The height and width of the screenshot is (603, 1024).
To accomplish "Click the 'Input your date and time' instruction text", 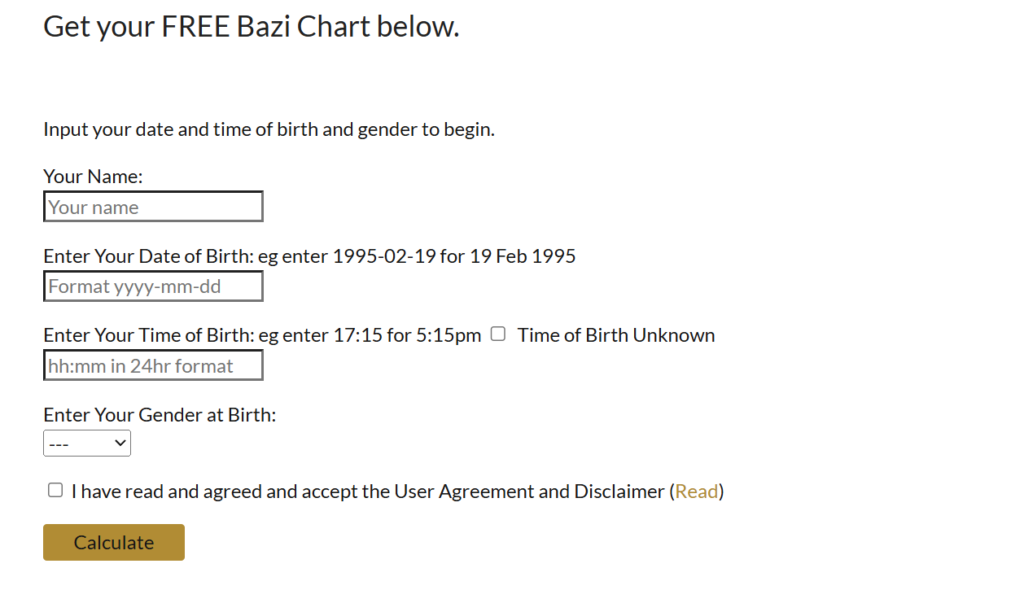I will (269, 129).
